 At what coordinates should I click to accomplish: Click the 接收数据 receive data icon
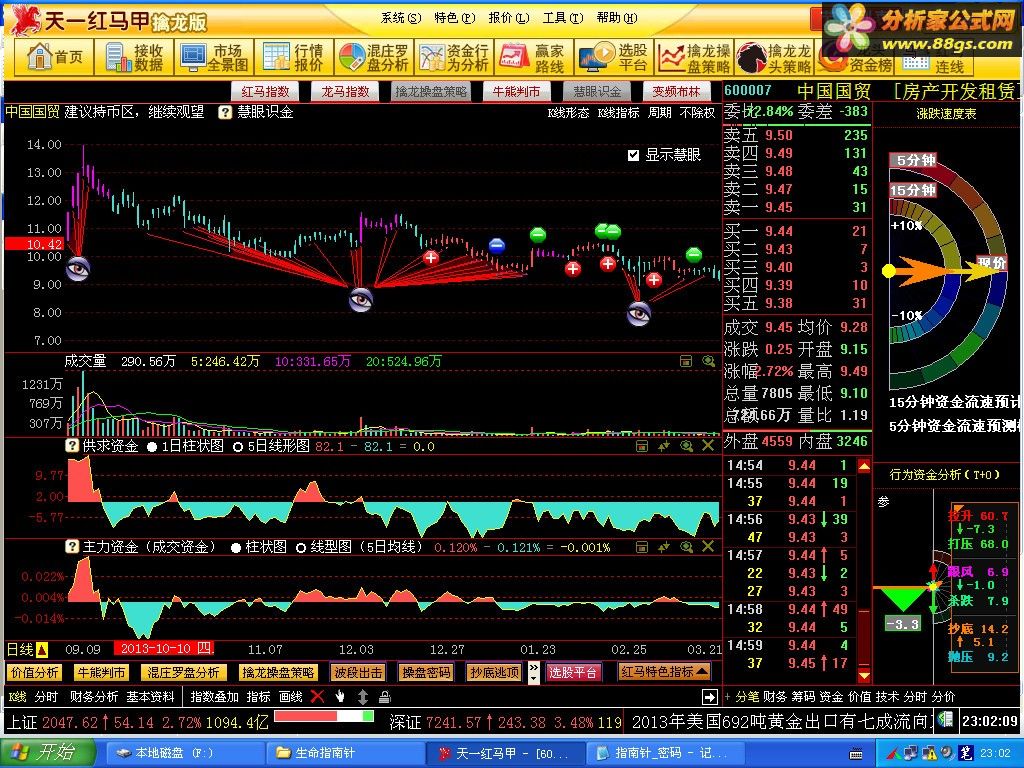click(x=135, y=57)
